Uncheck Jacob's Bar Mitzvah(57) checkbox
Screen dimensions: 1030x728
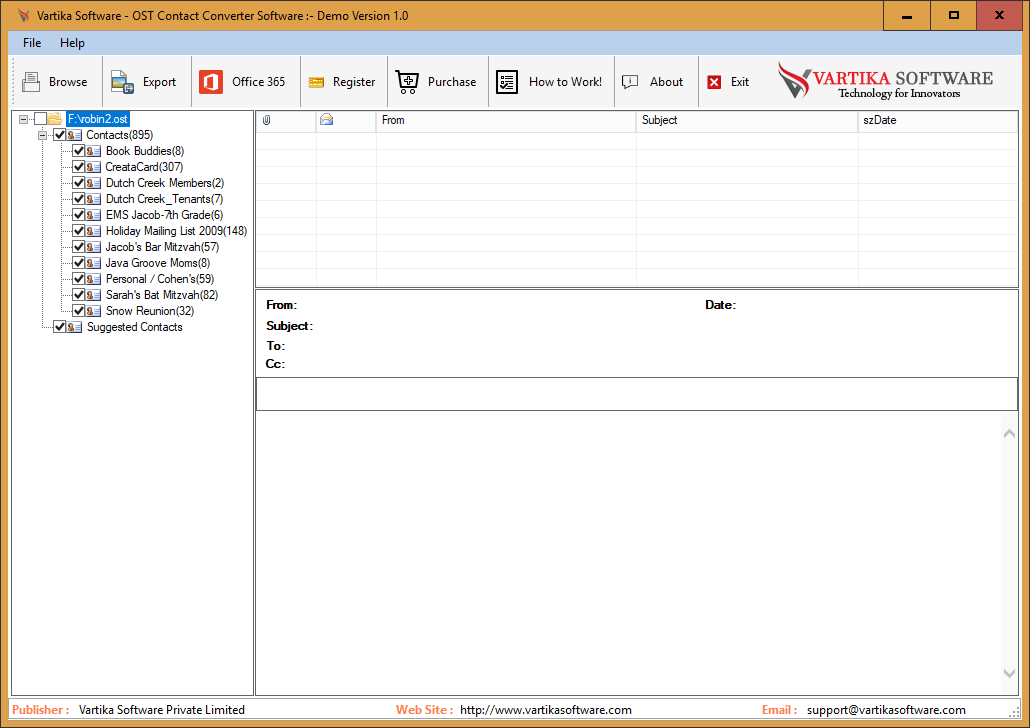coord(79,246)
